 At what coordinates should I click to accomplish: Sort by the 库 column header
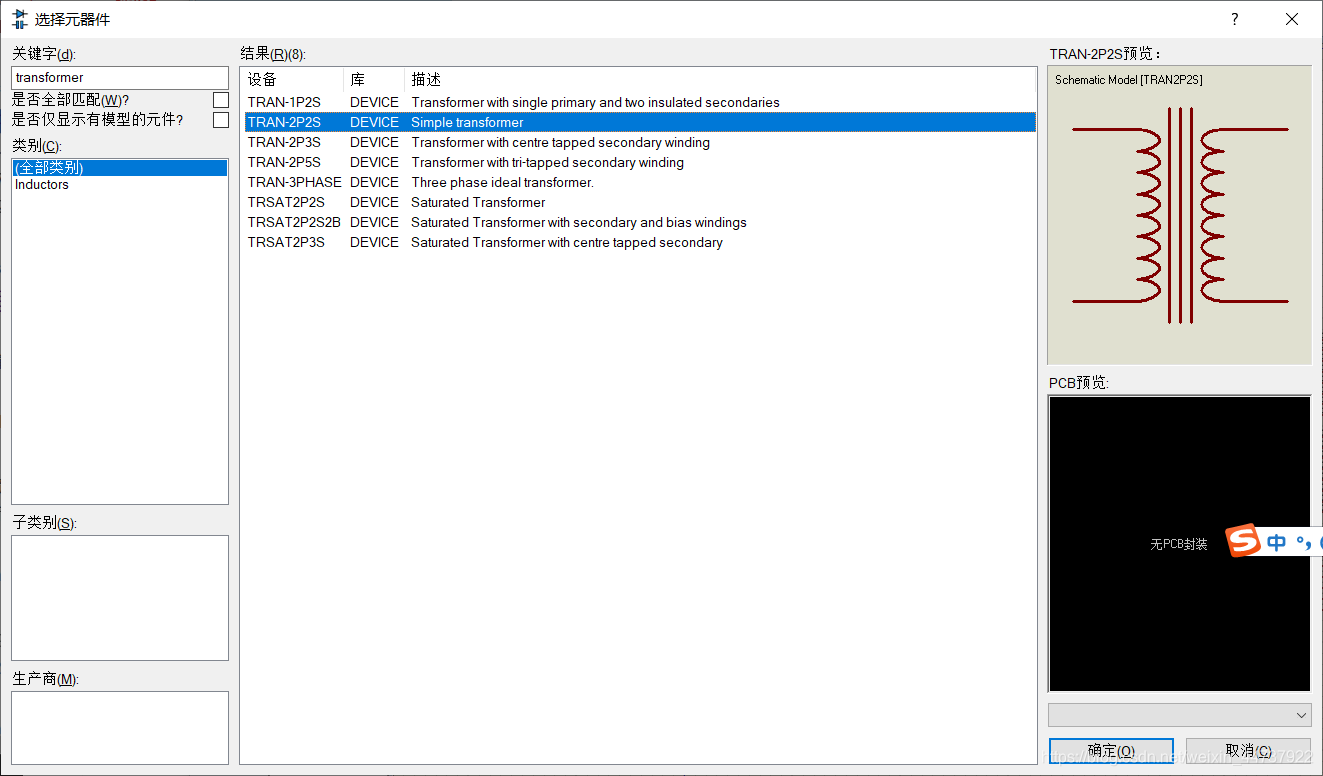coord(374,79)
